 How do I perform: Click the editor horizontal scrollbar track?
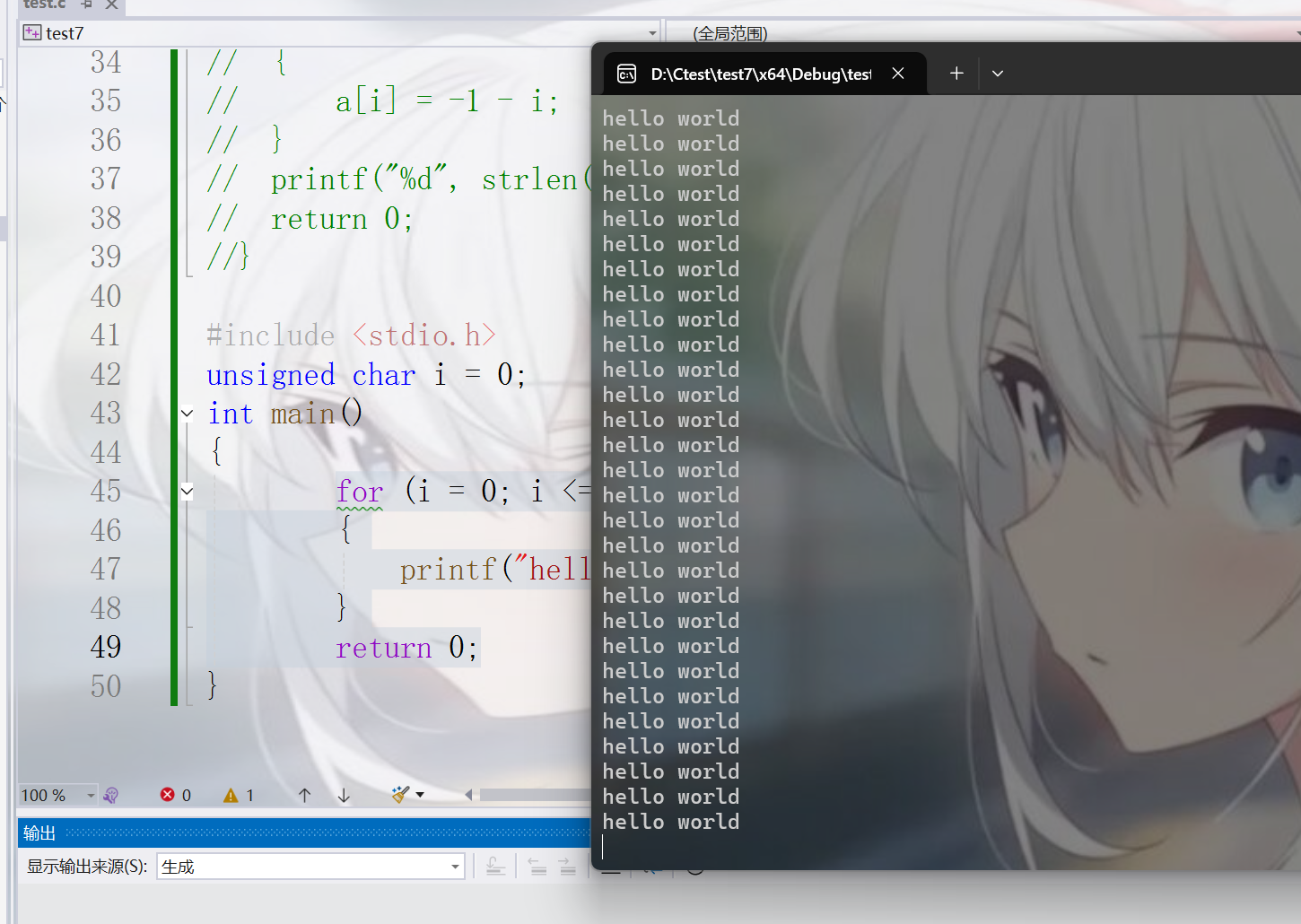pos(535,795)
